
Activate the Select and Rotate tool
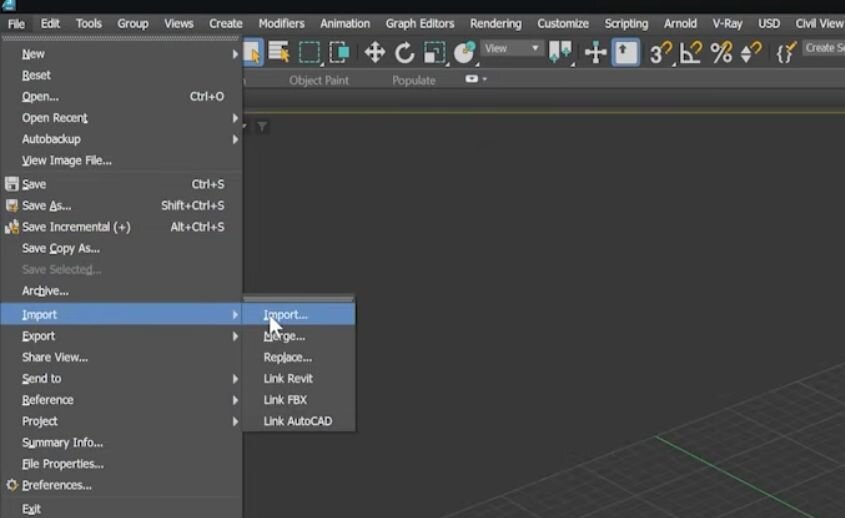[405, 53]
